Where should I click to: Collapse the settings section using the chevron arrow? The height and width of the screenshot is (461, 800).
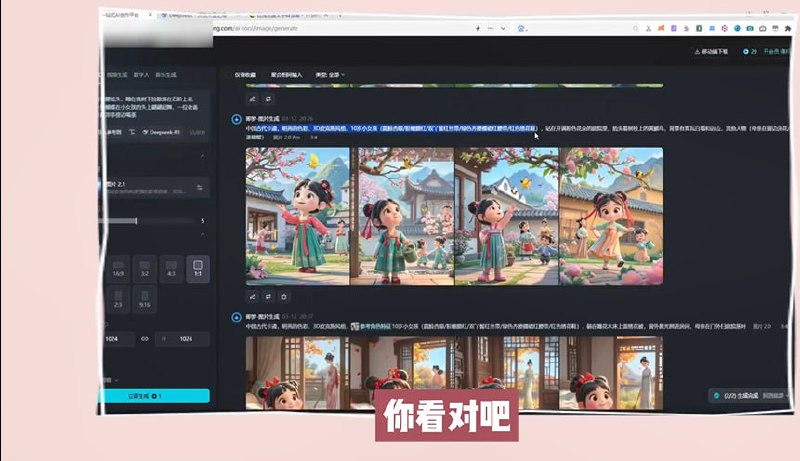[x=204, y=156]
